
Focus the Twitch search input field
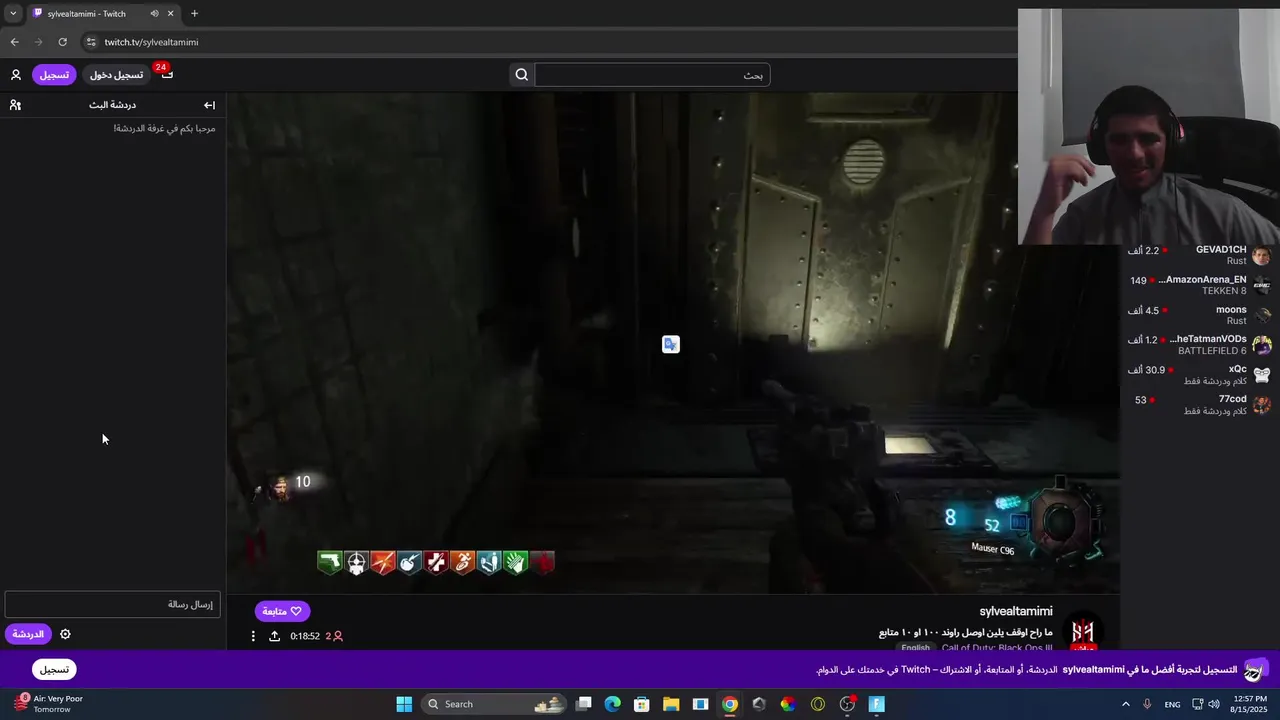click(652, 75)
